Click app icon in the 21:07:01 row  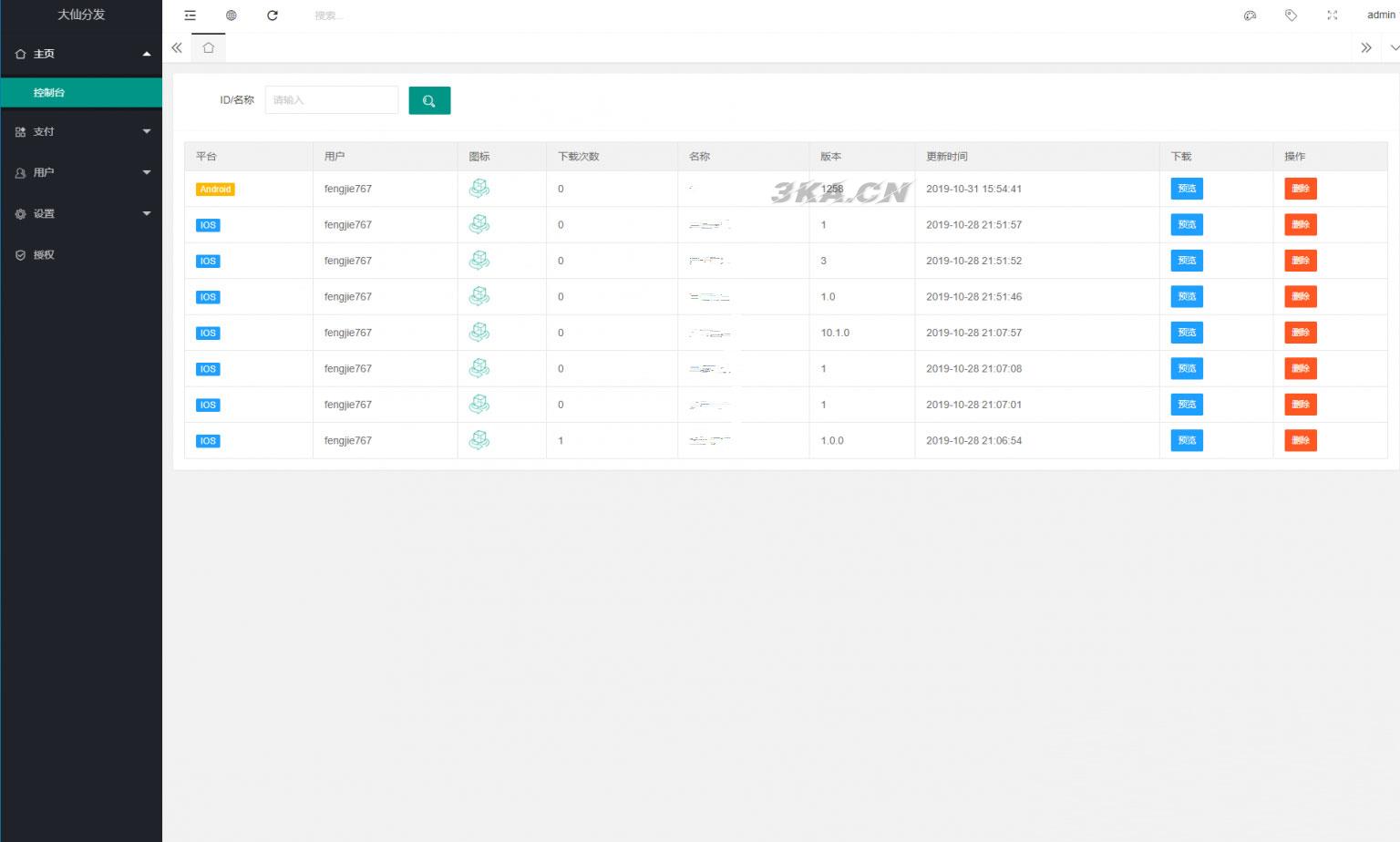click(479, 405)
